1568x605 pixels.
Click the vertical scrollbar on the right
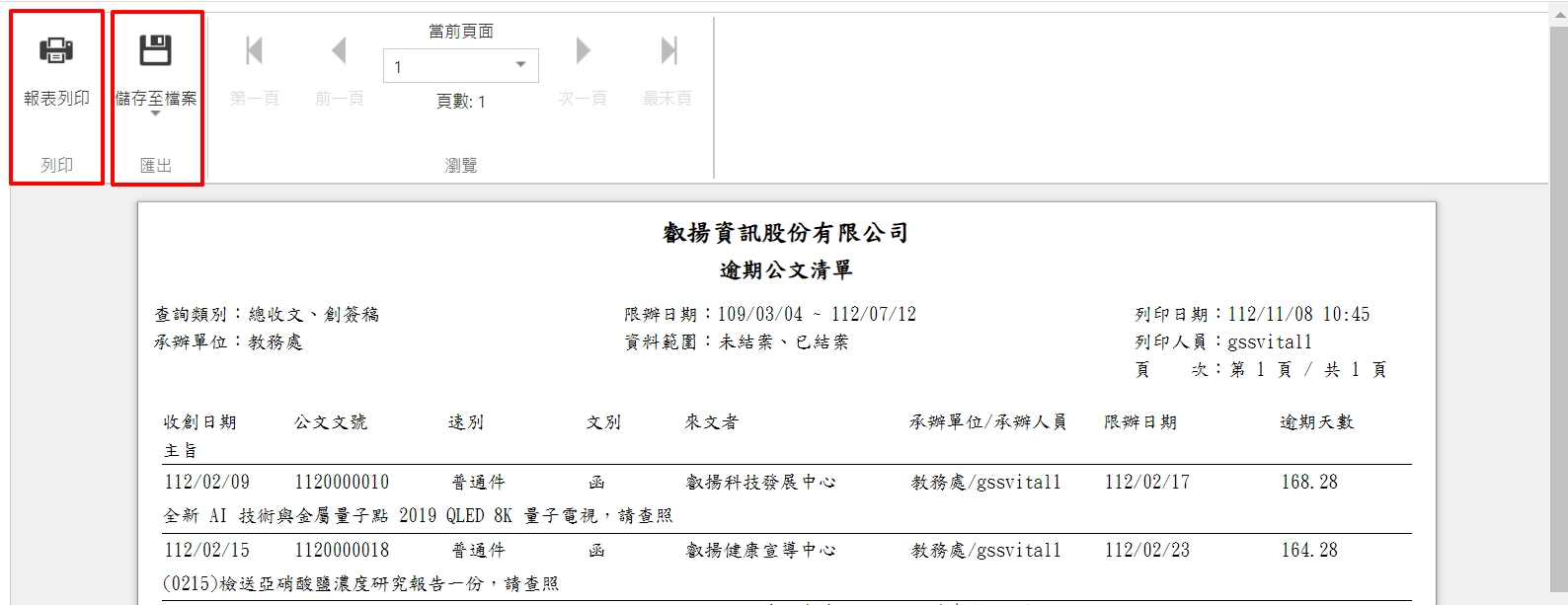(x=1558, y=296)
